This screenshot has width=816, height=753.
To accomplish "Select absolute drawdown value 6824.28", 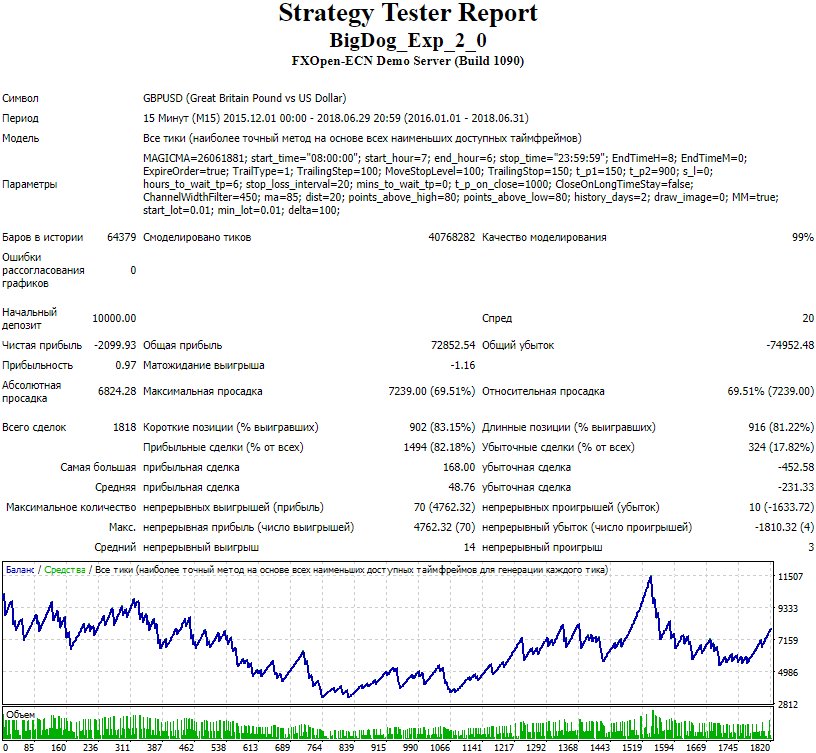I will coord(117,391).
